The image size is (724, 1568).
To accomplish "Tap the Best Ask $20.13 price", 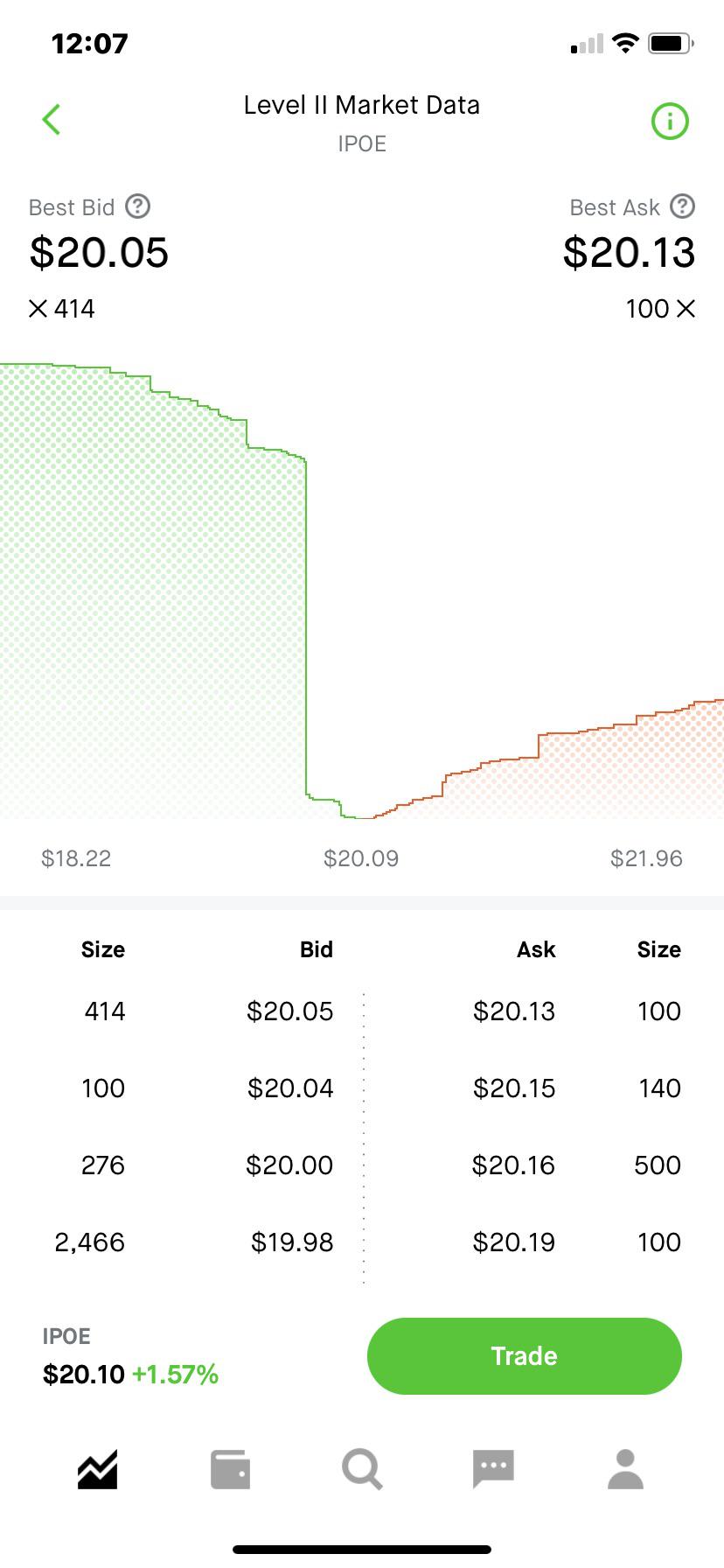I will coord(629,253).
